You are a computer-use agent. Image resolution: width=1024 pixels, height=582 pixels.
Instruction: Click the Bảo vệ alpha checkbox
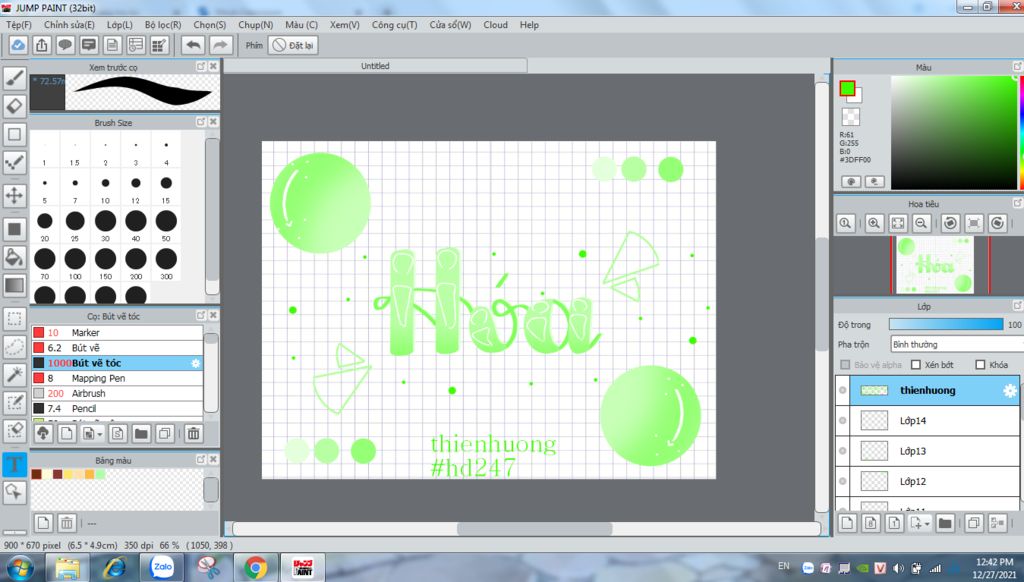tap(845, 364)
